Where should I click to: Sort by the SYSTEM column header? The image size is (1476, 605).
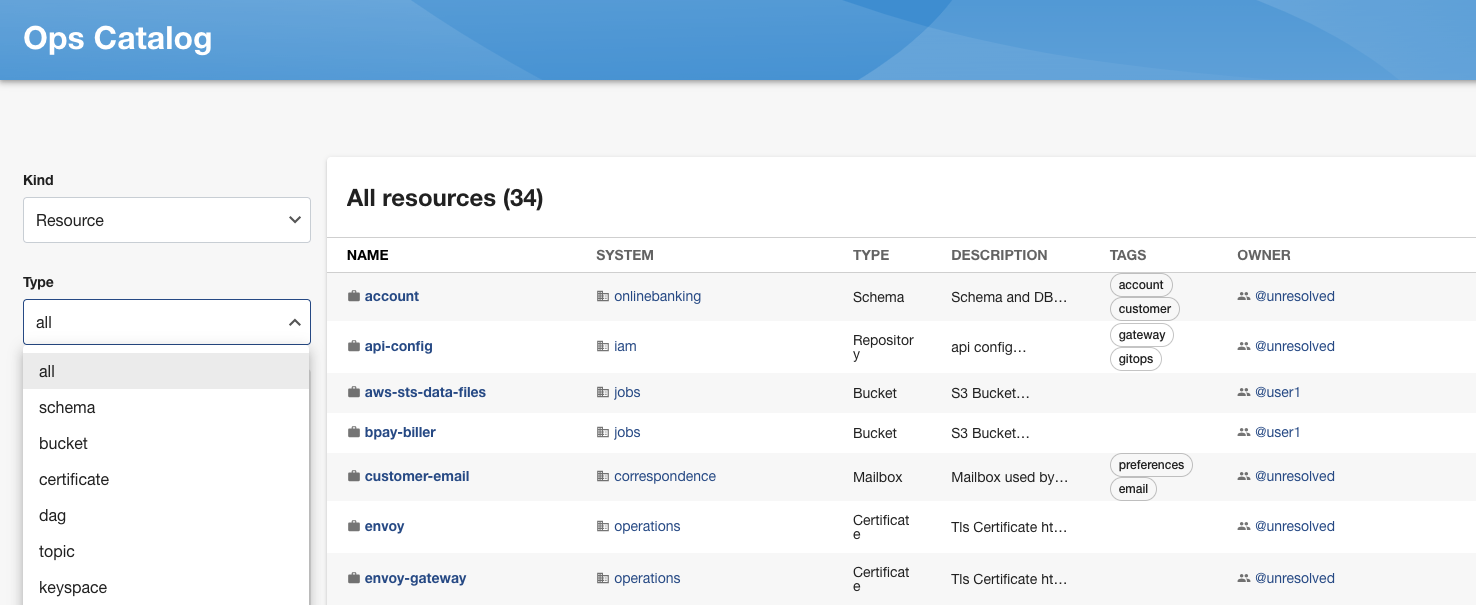tap(625, 255)
